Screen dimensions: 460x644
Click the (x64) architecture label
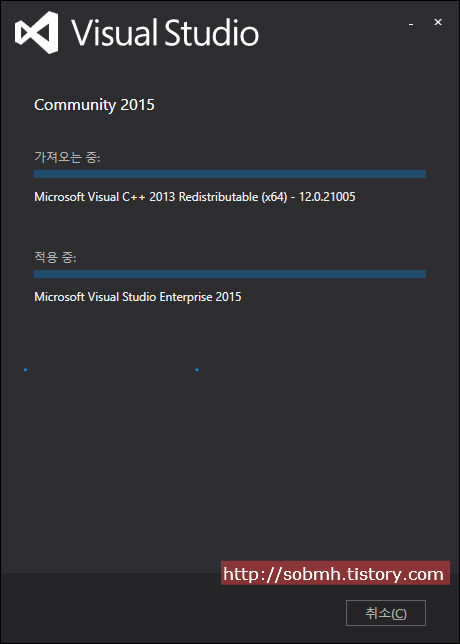274,197
